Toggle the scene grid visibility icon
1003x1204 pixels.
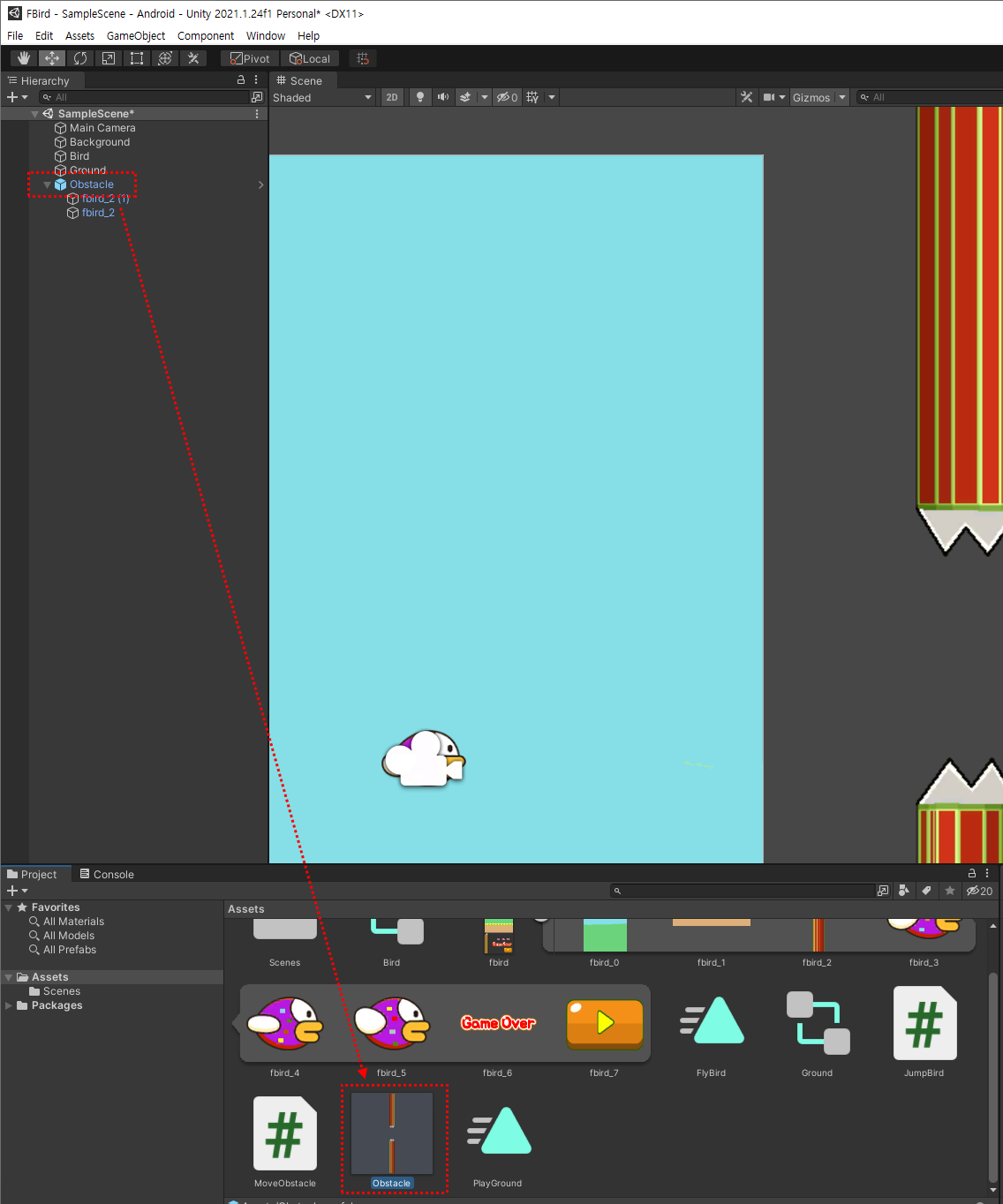point(532,97)
